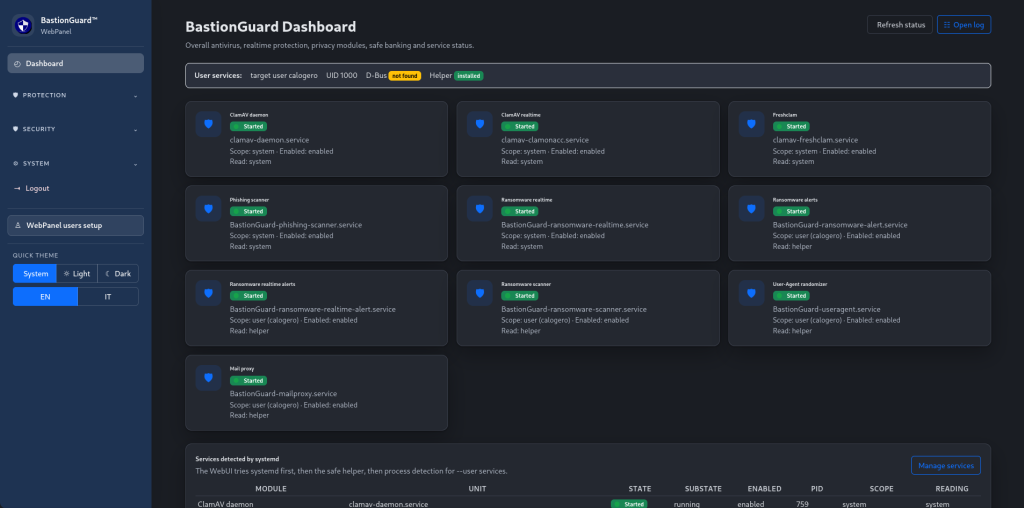This screenshot has width=1024, height=508.
Task: Choose Logout in the sidebar
Action: tap(76, 189)
